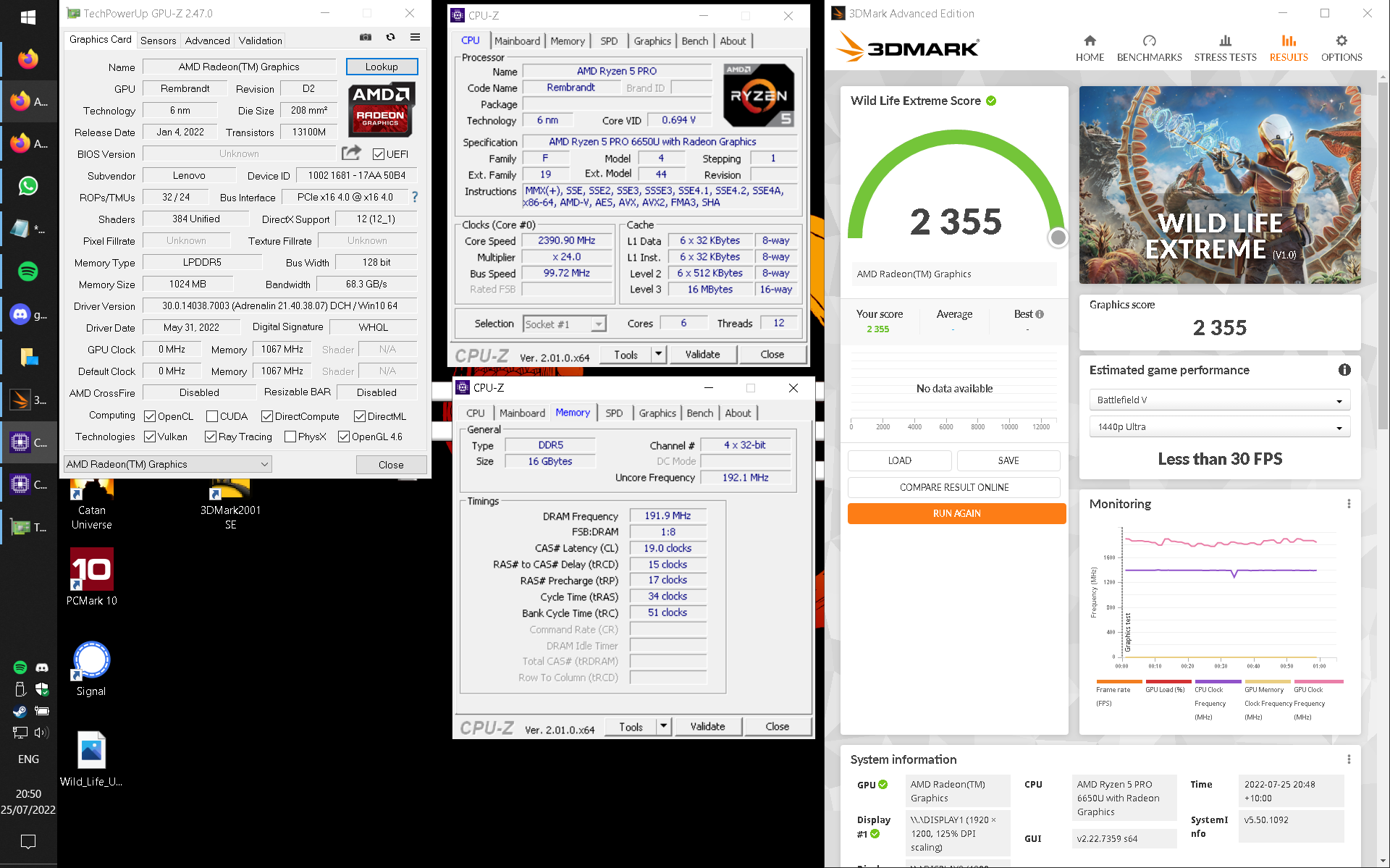The width and height of the screenshot is (1390, 868).
Task: Open WhatsApp from the taskbar
Action: coord(28,186)
